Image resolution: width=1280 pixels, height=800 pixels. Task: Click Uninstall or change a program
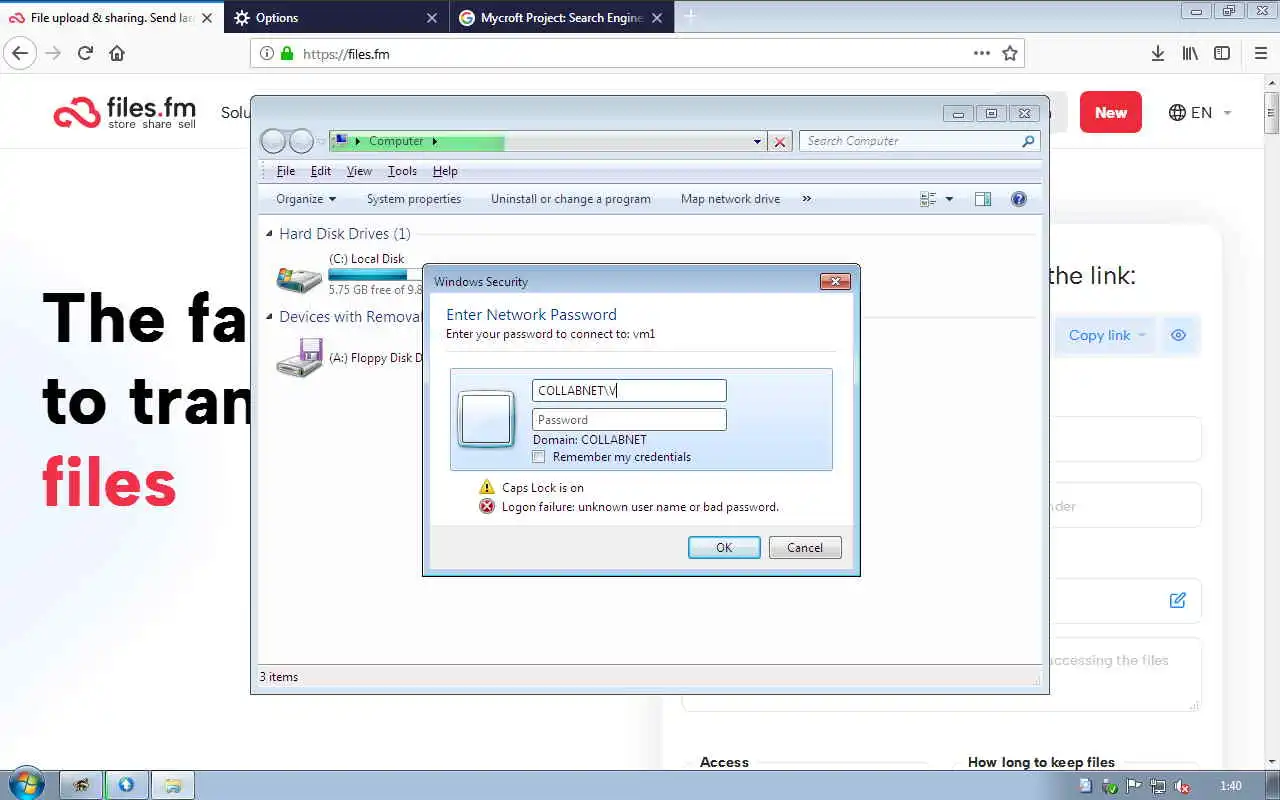(x=571, y=199)
